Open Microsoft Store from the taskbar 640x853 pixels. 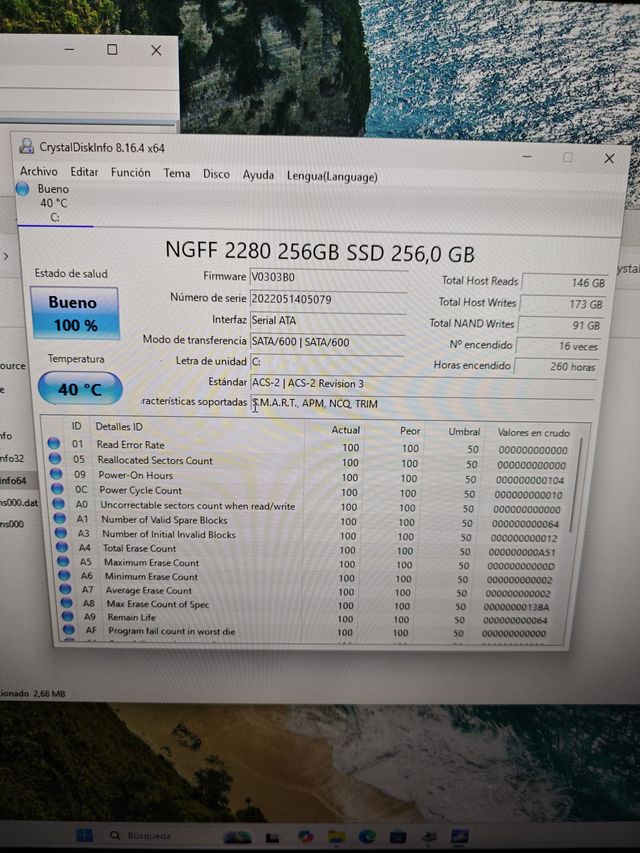[398, 837]
